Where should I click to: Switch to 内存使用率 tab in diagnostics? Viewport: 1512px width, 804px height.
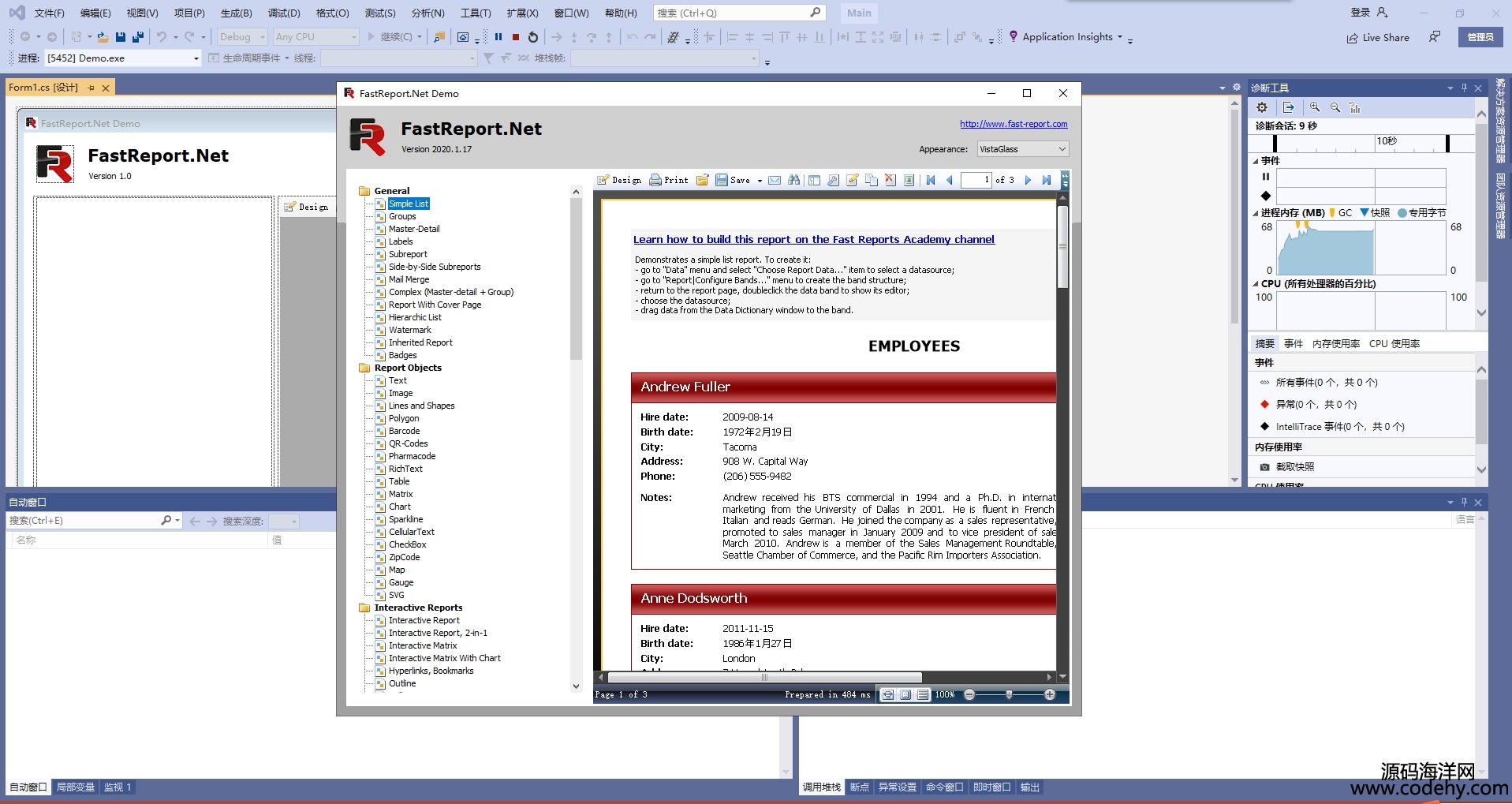tap(1335, 343)
